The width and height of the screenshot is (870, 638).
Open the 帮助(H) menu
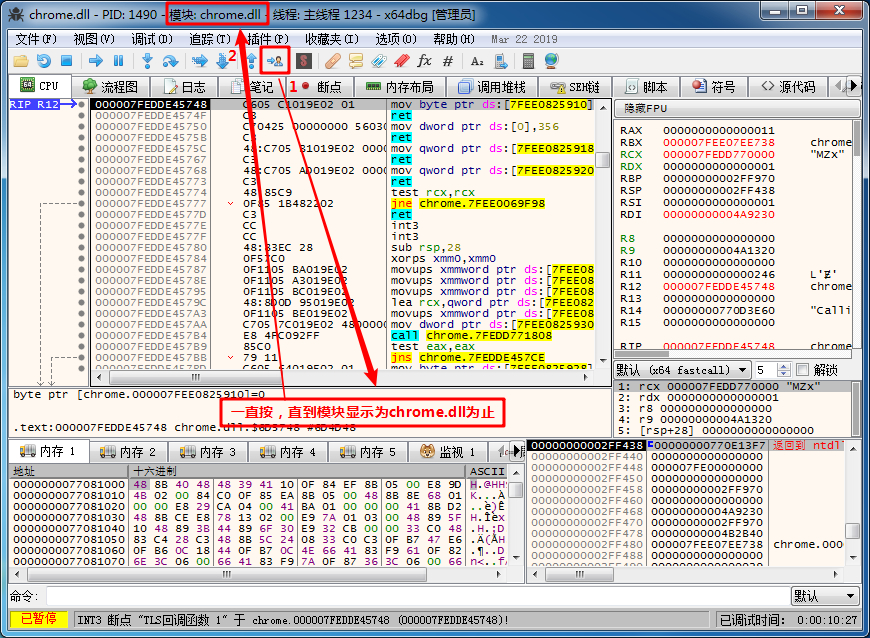453,39
